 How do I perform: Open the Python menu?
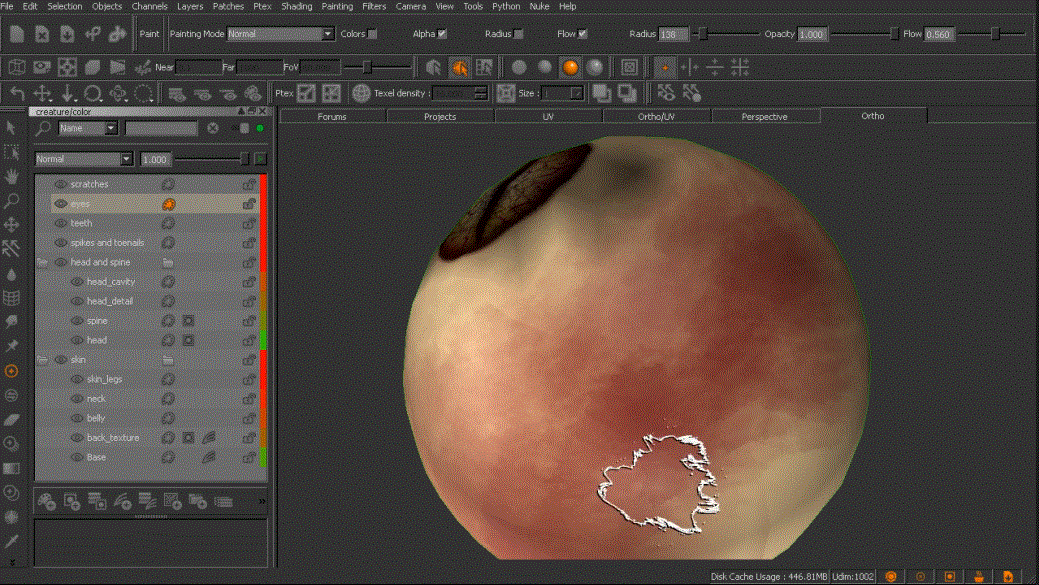tap(506, 6)
